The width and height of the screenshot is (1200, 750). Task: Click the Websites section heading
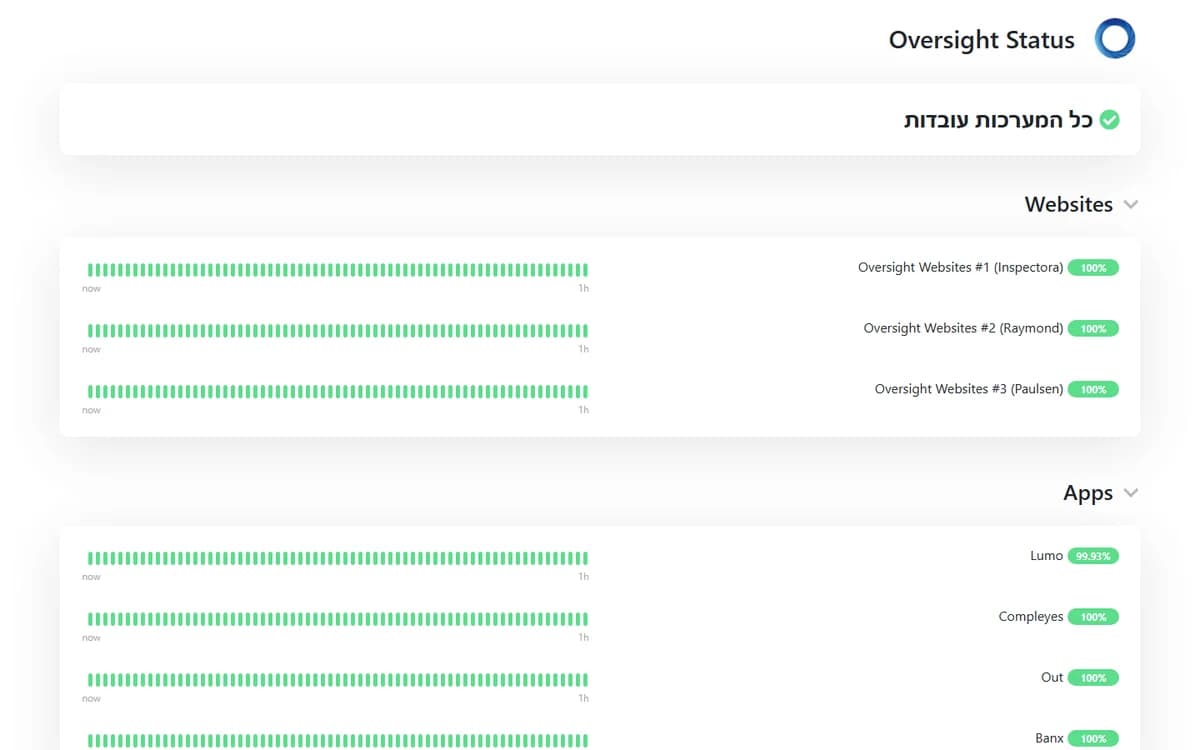click(x=1068, y=204)
